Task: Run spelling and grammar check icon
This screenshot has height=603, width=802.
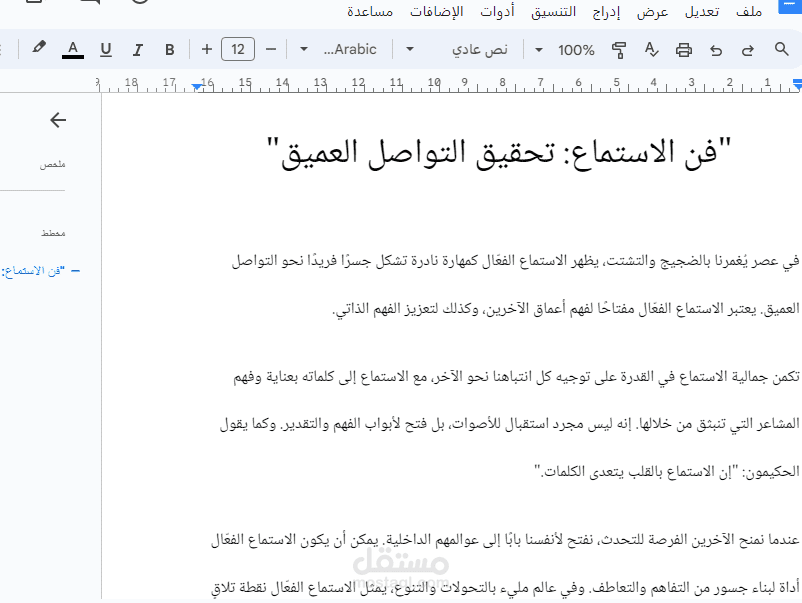Action: pos(651,50)
